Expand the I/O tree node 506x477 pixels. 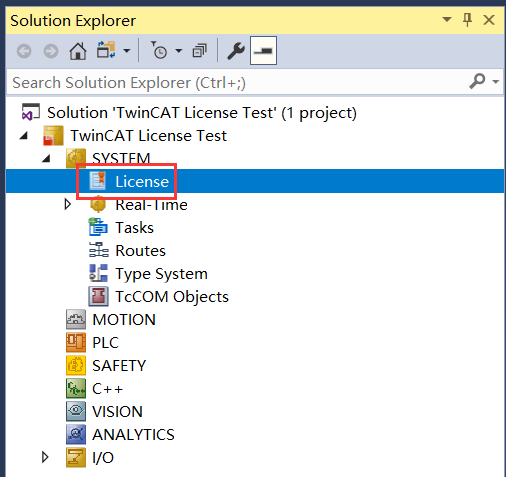45,457
